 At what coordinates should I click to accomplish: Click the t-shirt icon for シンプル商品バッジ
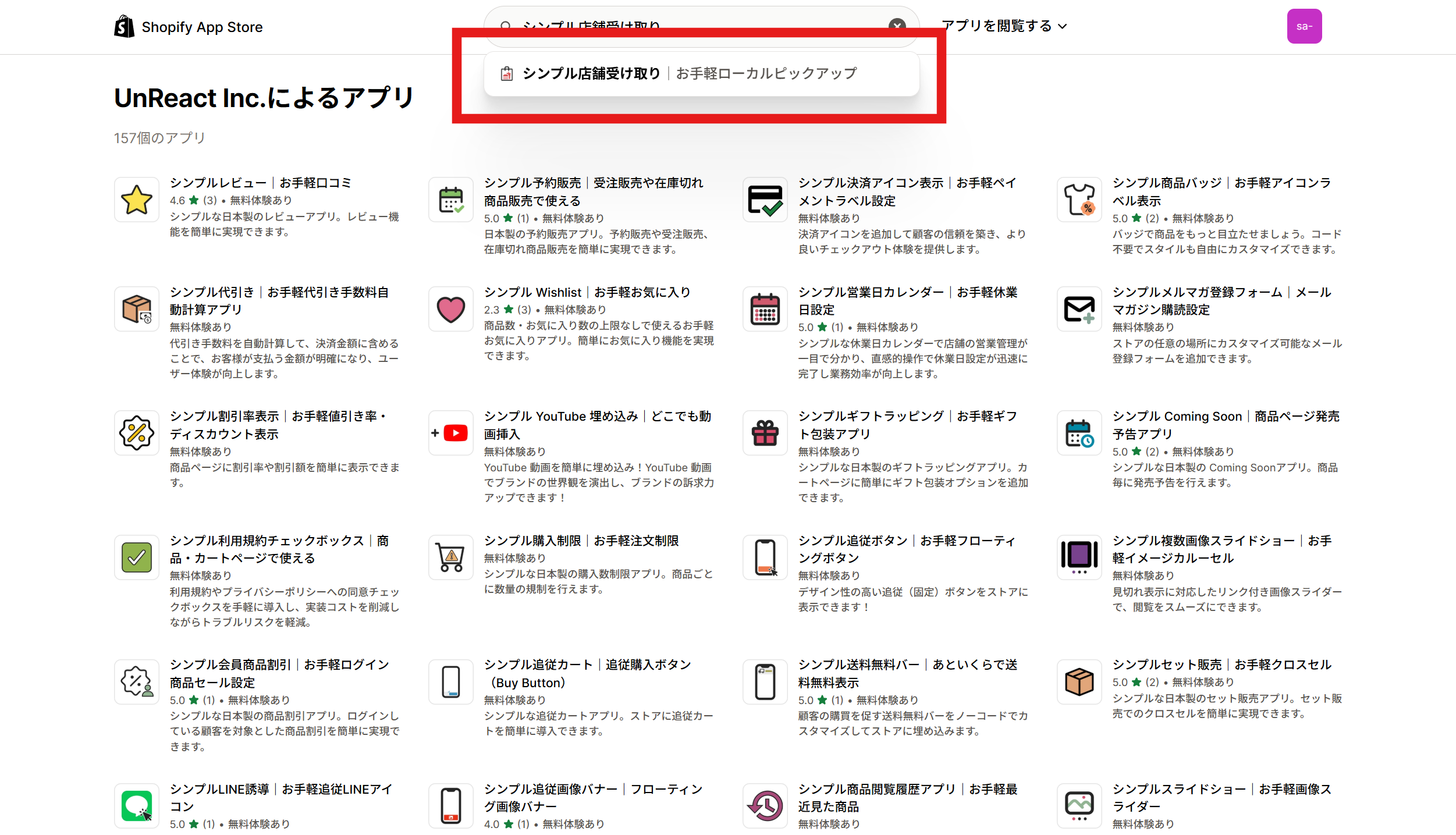tap(1079, 200)
